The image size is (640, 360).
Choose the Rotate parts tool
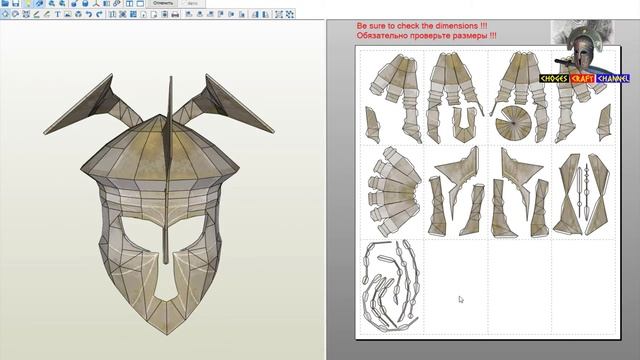(x=16, y=14)
